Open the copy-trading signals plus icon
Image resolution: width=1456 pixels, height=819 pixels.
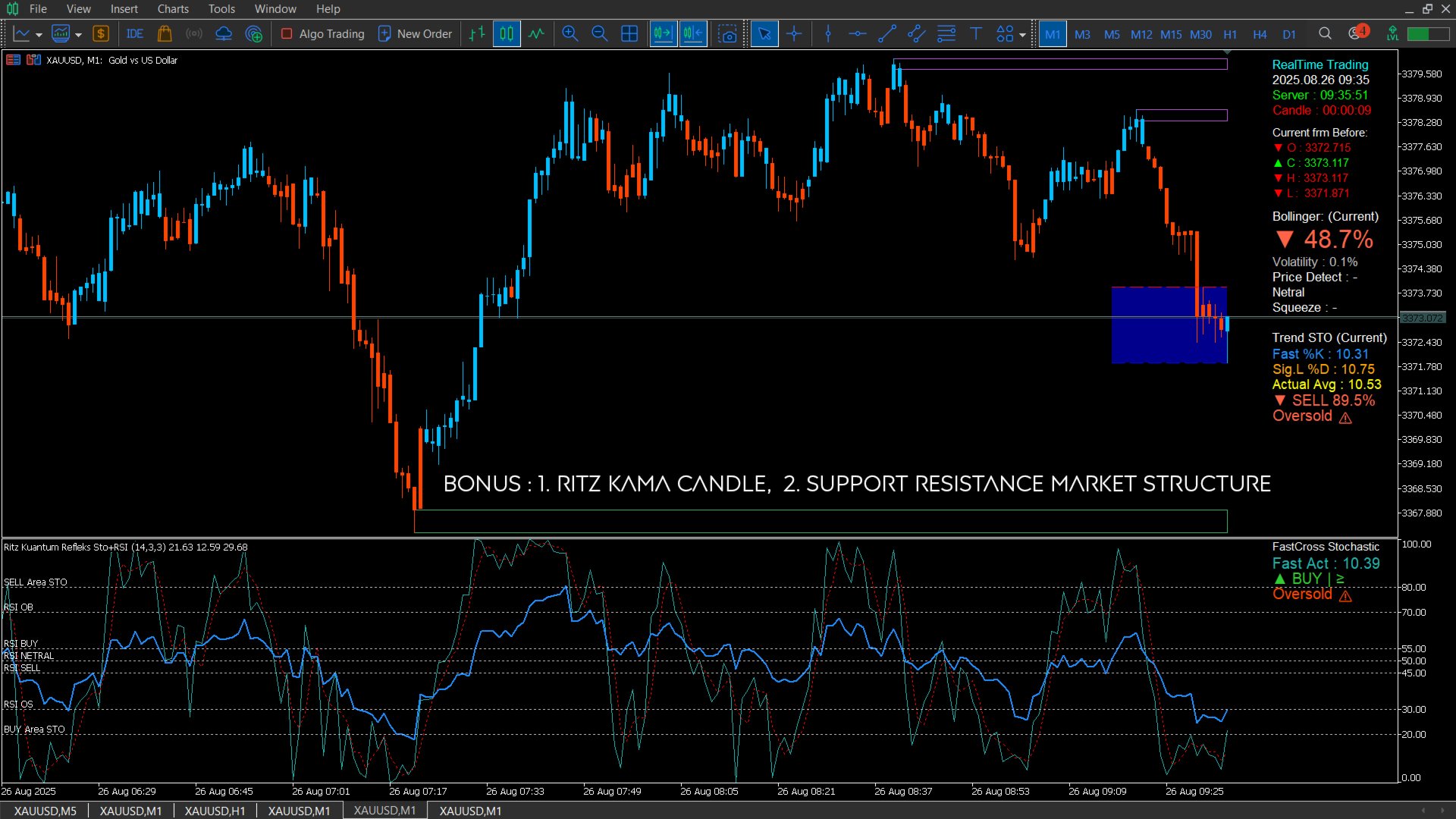click(x=254, y=34)
